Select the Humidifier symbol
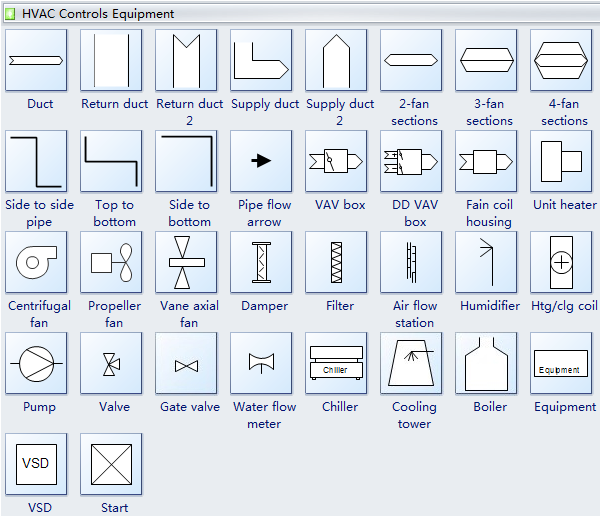The height and width of the screenshot is (517, 600). (486, 262)
